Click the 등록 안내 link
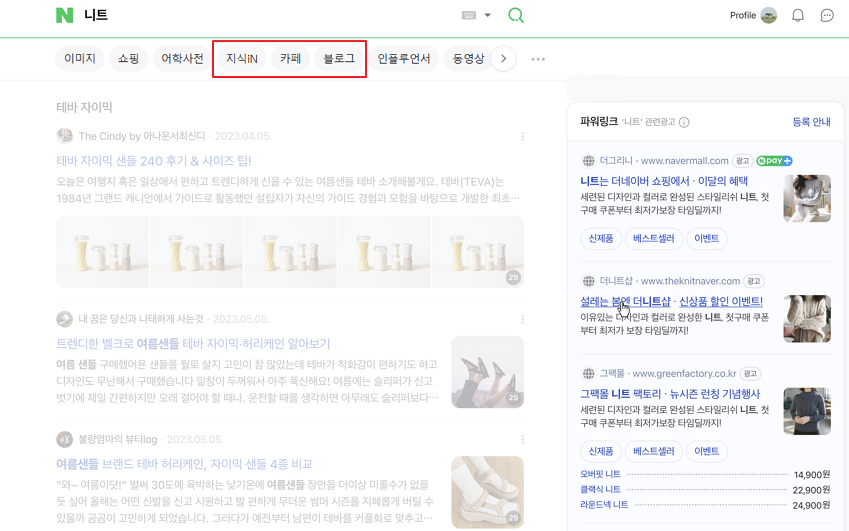849x531 pixels. (811, 122)
